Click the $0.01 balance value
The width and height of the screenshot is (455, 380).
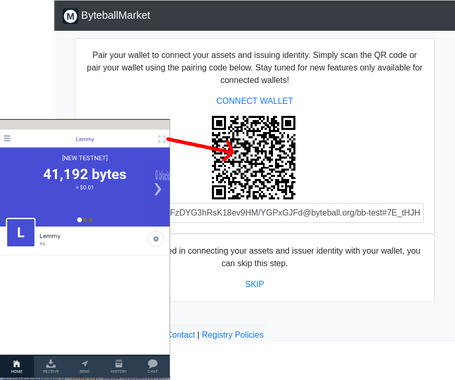(x=85, y=188)
